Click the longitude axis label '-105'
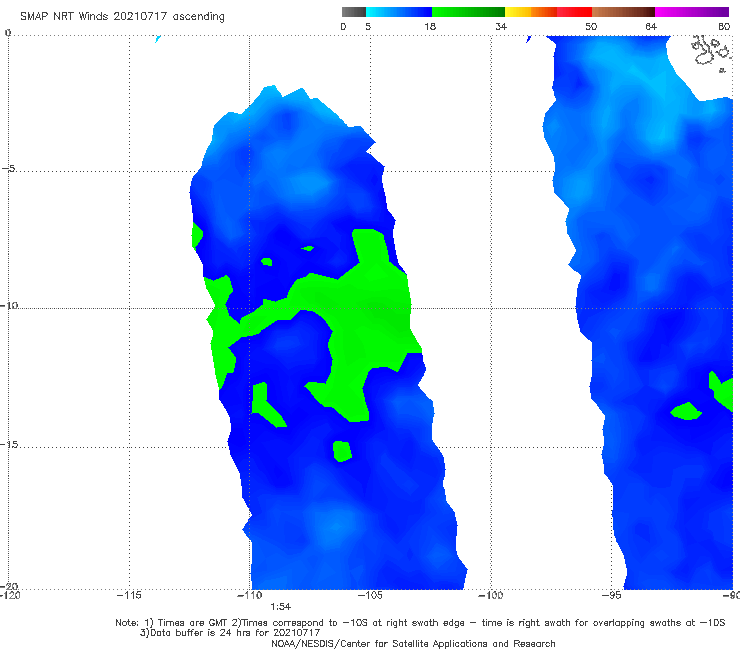 [370, 595]
